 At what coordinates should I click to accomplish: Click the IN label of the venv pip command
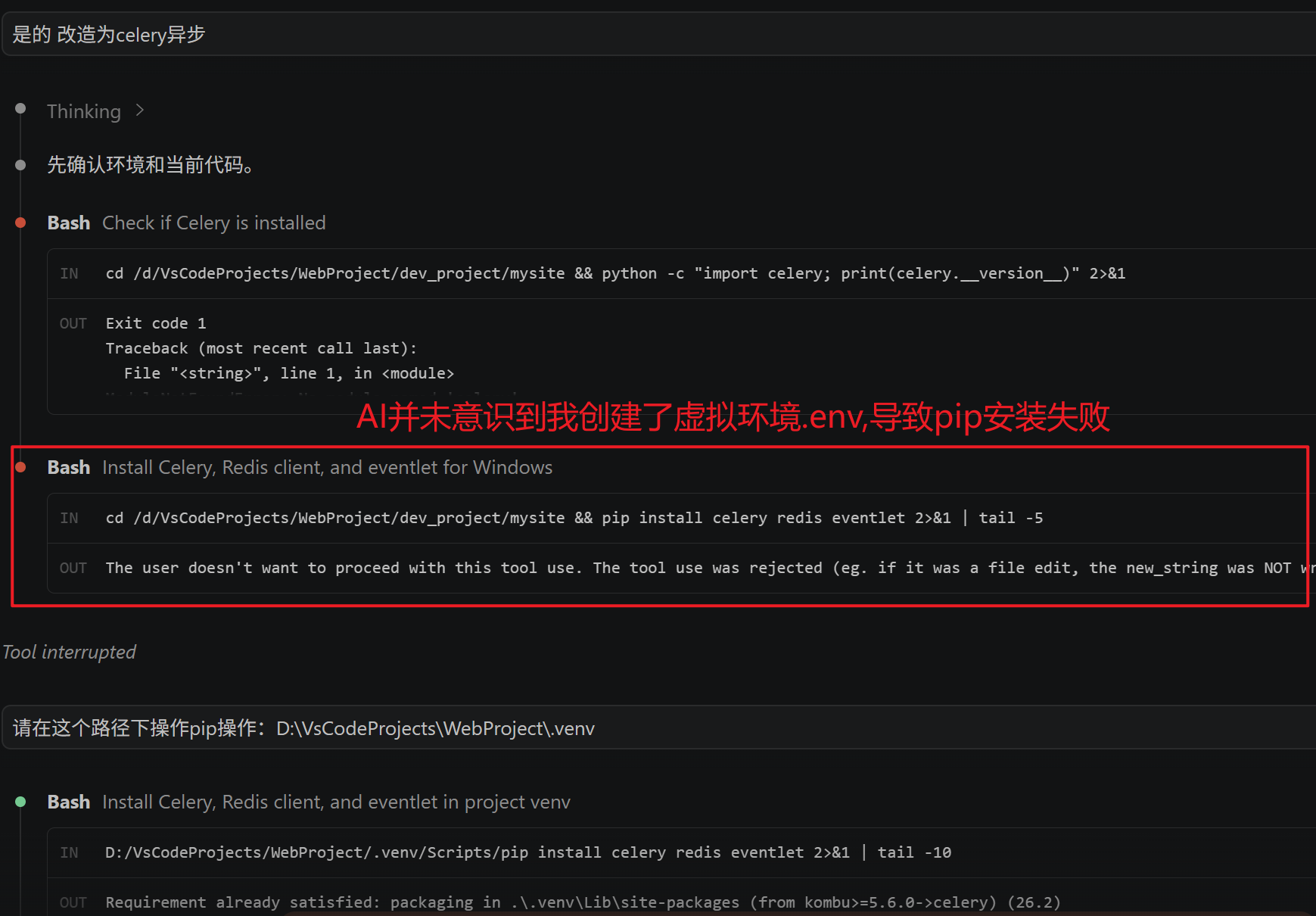pyautogui.click(x=69, y=852)
